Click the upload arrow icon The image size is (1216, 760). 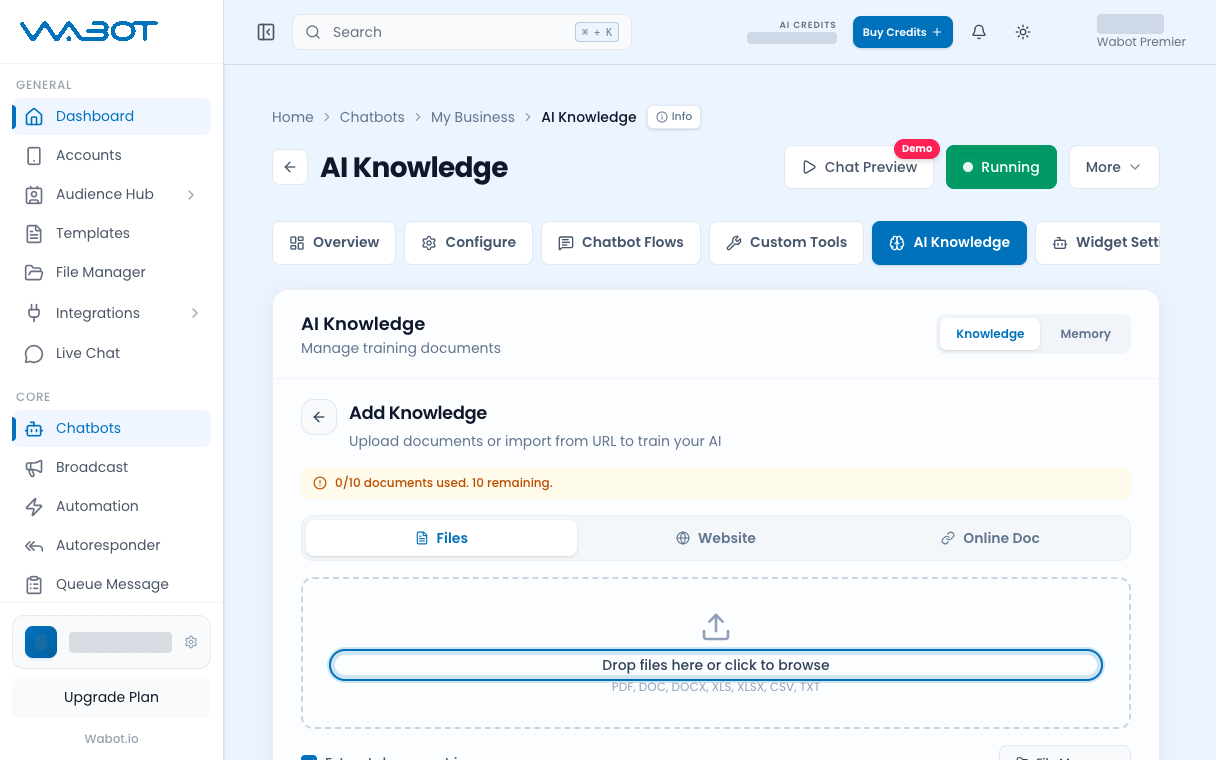point(716,627)
